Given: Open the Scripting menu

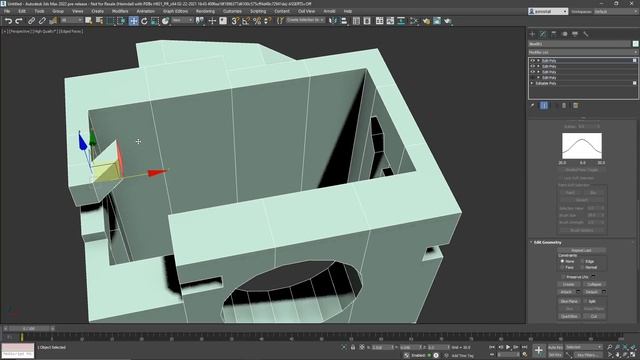Looking at the screenshot, I should tap(258, 11).
